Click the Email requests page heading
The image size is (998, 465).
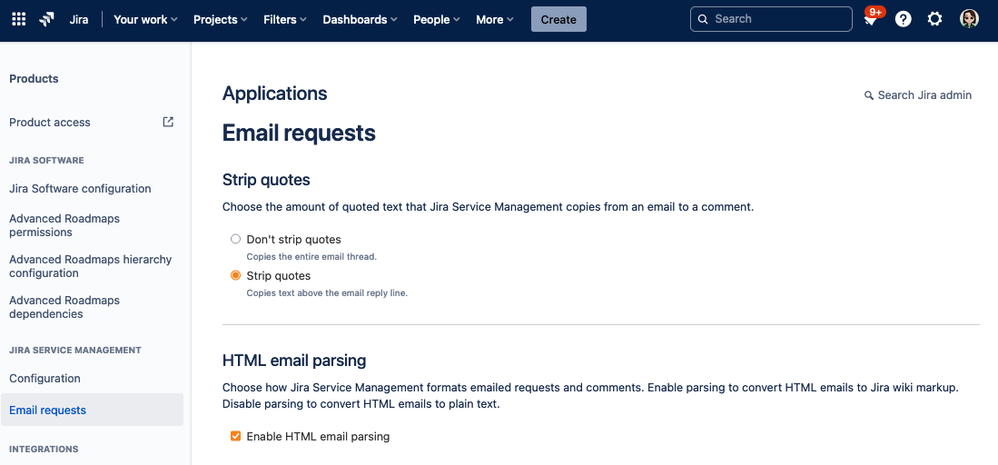299,133
